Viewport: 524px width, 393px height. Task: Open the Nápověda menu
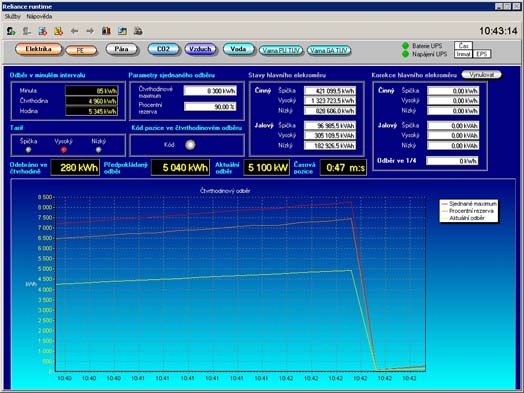tap(39, 16)
